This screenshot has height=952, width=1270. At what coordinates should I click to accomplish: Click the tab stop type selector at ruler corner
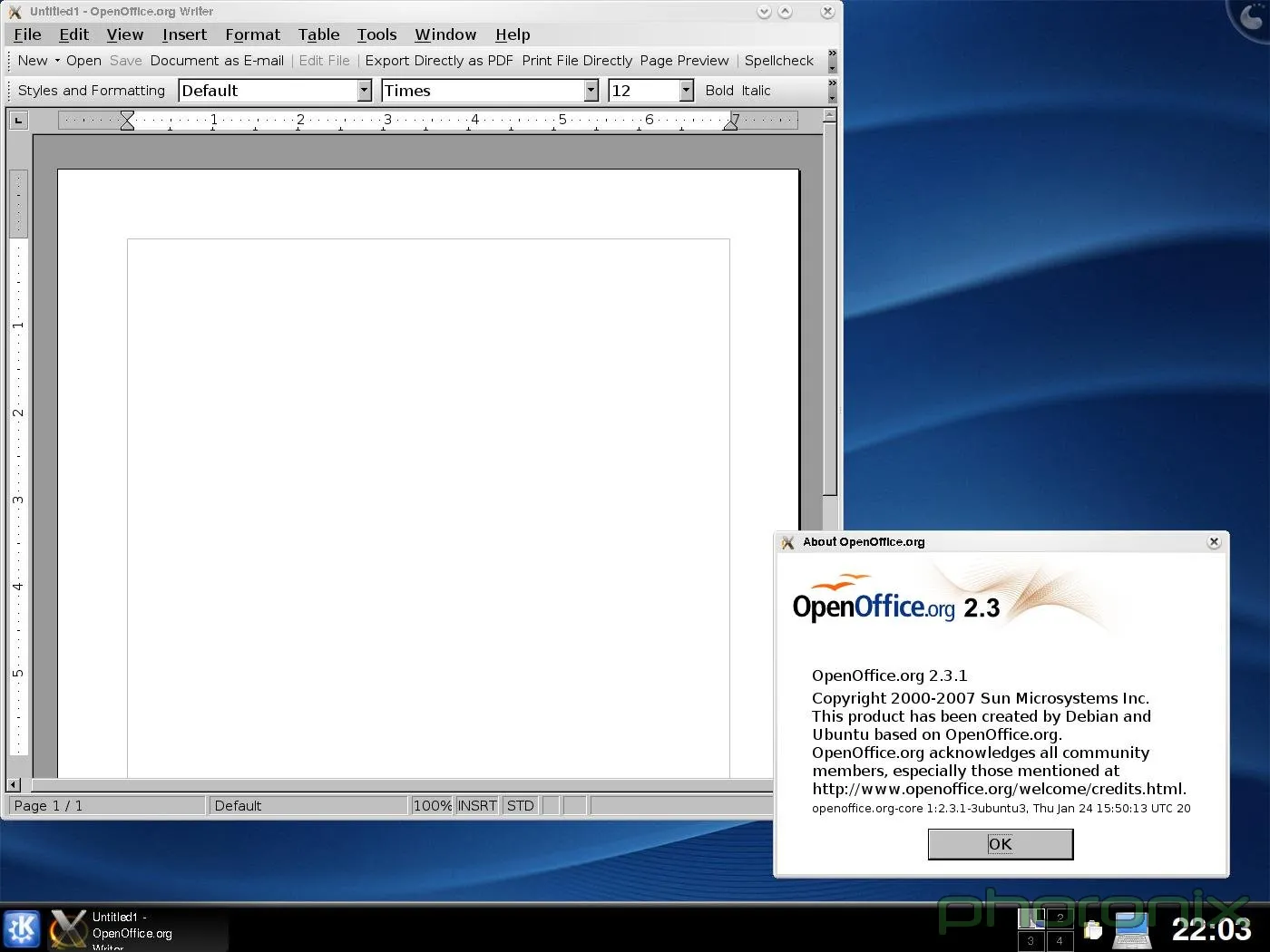[x=18, y=120]
